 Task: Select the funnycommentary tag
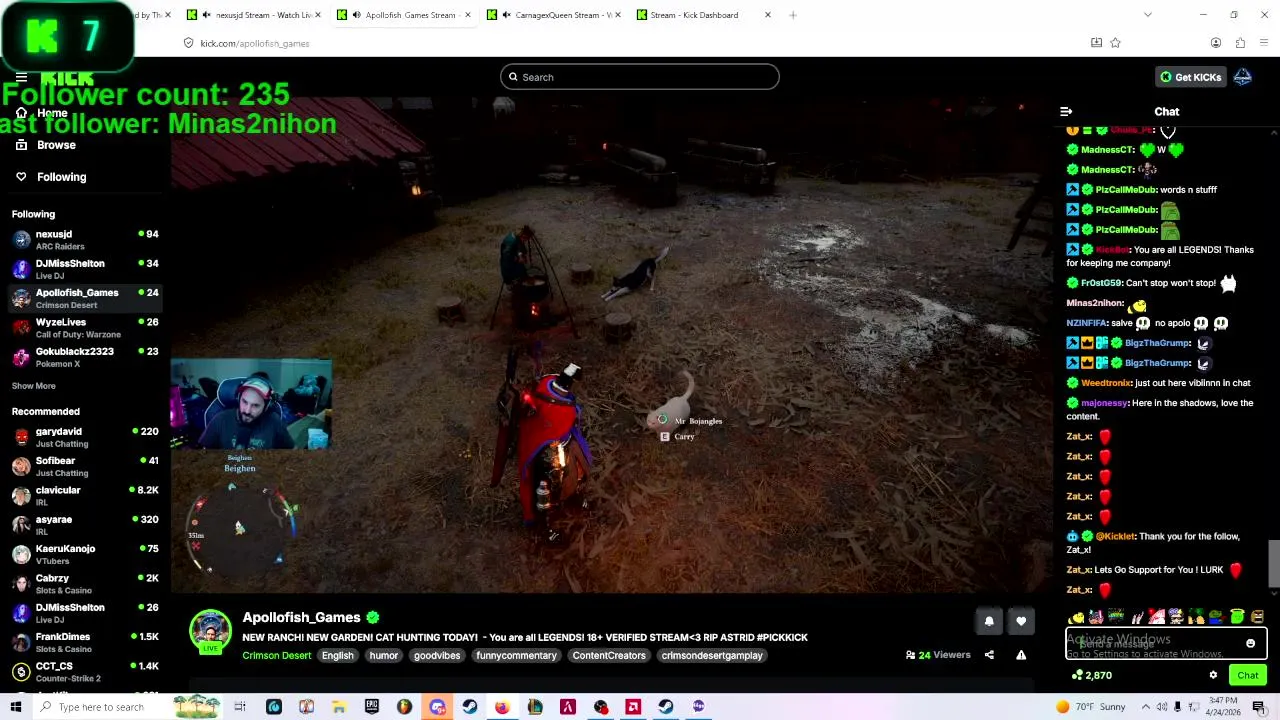(x=516, y=656)
